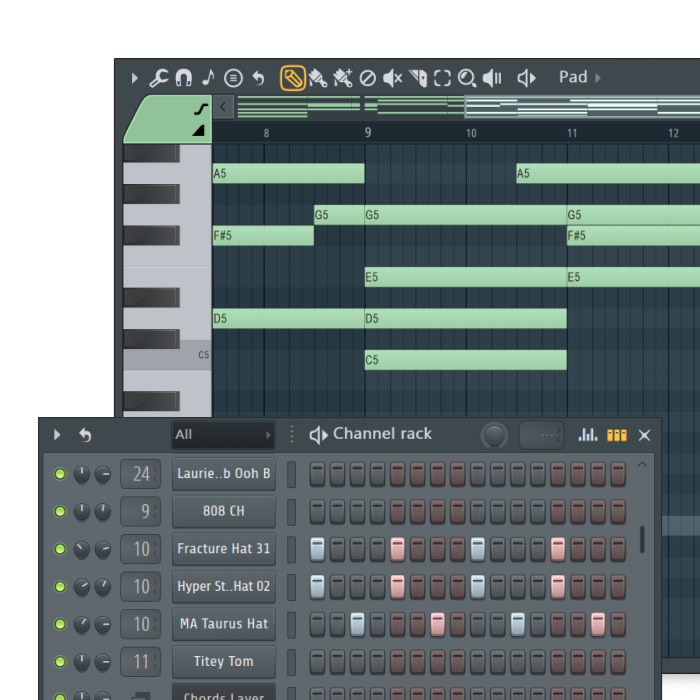700x700 pixels.
Task: Open Laurie..b Ooh B channel button
Action: [x=224, y=474]
